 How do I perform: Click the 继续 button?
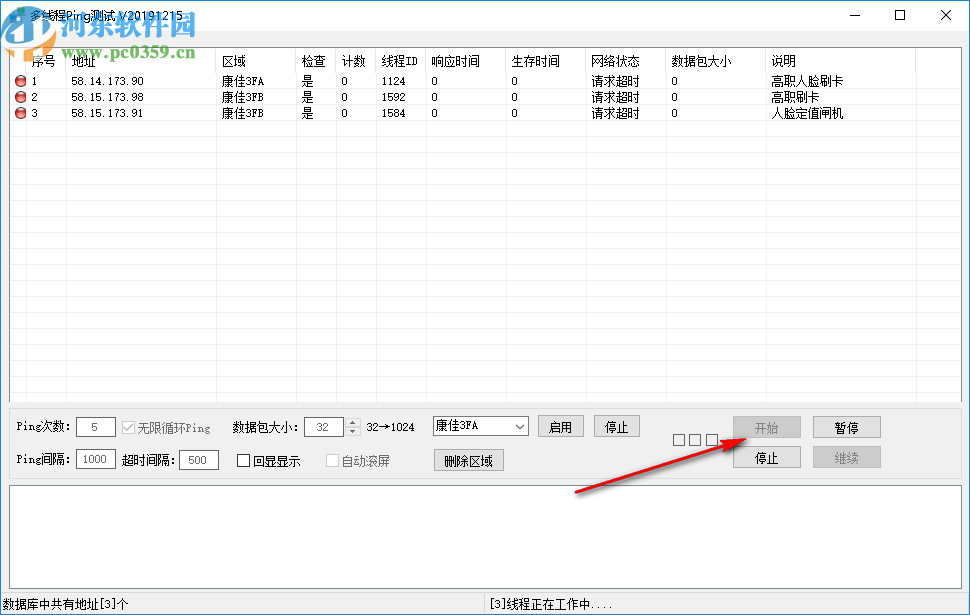[846, 458]
